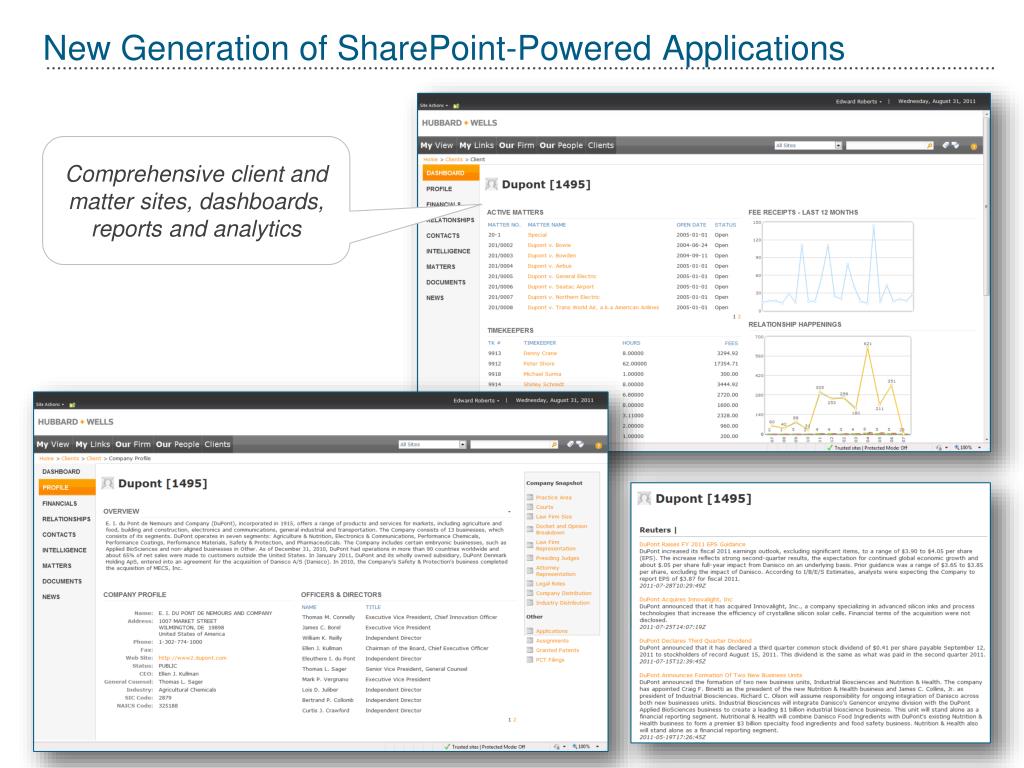Open the DuPont Acquires Innovalight news headline
The image size is (1024, 768).
pos(686,600)
